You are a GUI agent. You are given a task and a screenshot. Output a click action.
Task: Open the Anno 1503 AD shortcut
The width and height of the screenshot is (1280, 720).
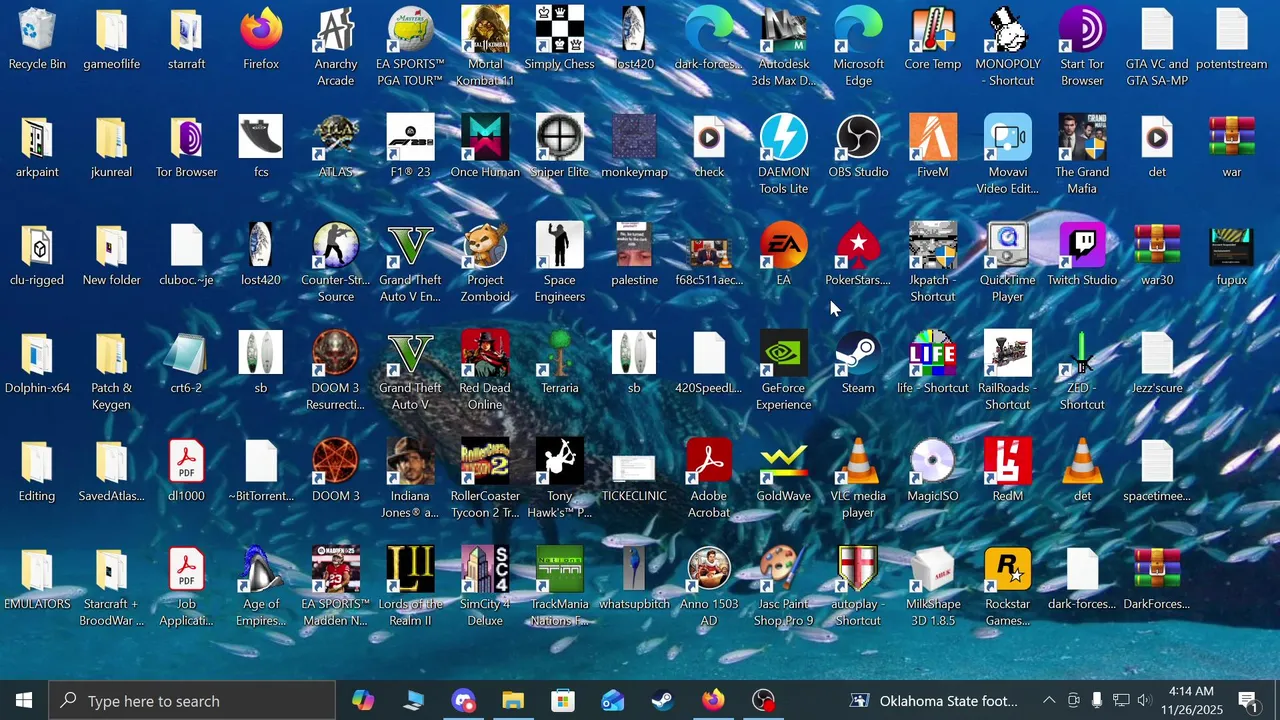[x=709, y=588]
